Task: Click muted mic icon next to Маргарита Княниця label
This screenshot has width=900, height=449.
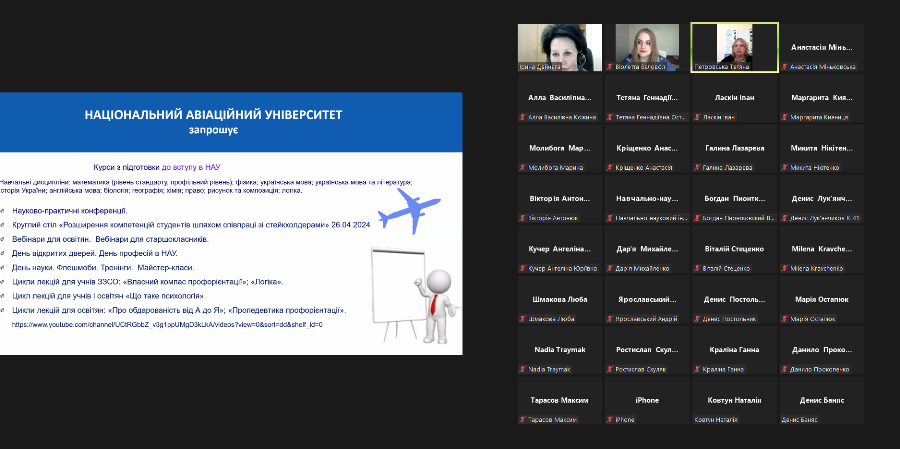Action: pos(785,117)
